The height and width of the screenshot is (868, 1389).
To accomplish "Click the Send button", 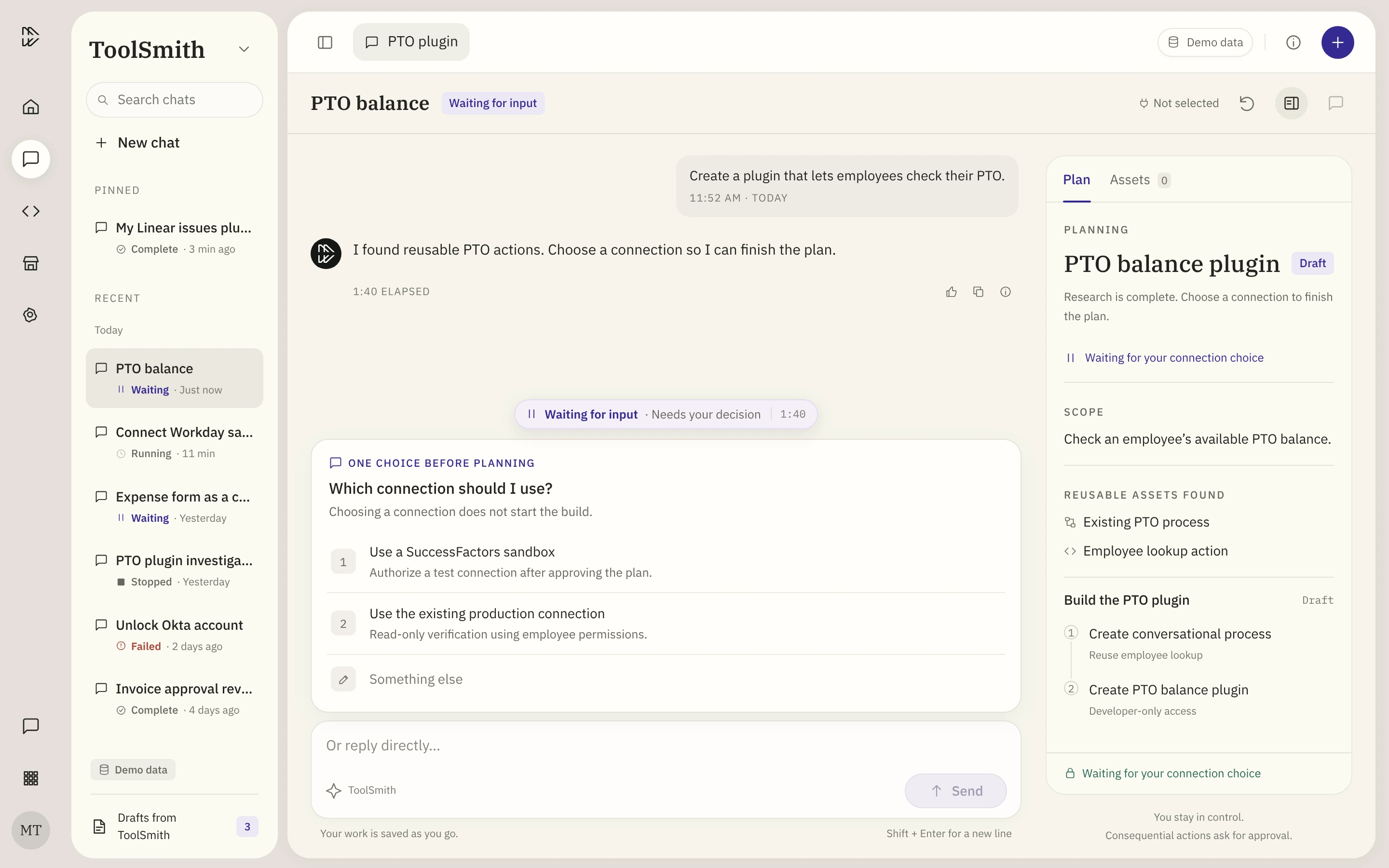I will pyautogui.click(x=955, y=790).
